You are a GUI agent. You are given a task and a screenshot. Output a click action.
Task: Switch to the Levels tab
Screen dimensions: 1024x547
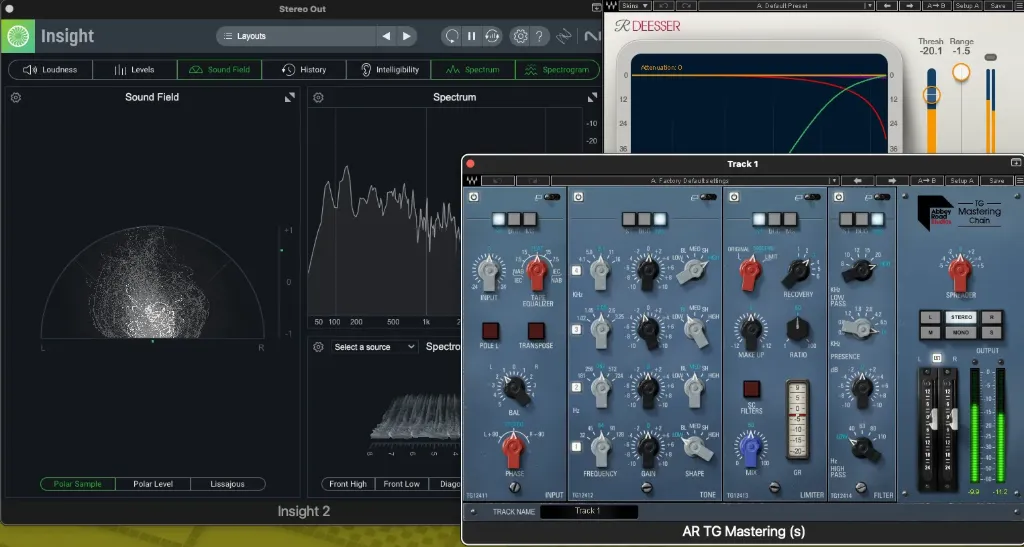click(x=135, y=70)
